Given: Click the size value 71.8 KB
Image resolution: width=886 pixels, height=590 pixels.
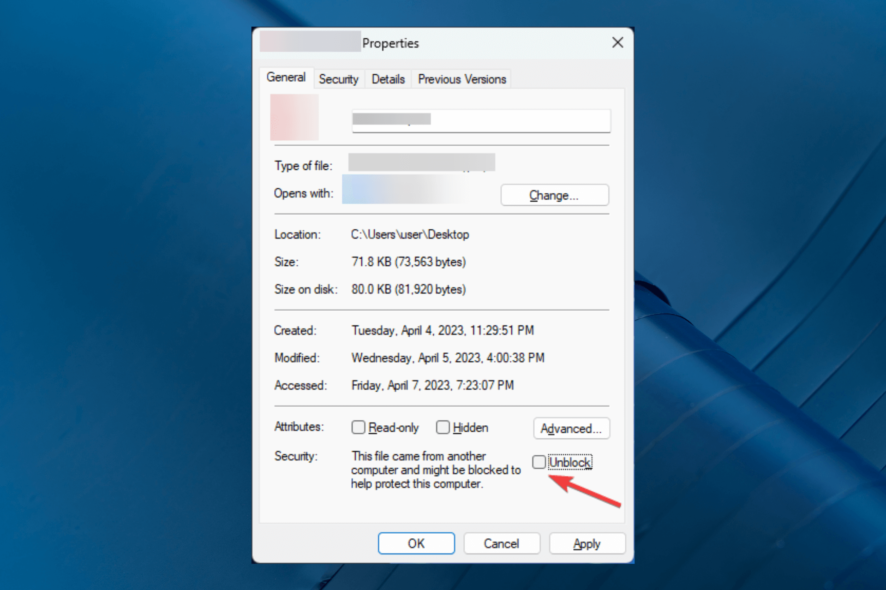Looking at the screenshot, I should point(409,262).
